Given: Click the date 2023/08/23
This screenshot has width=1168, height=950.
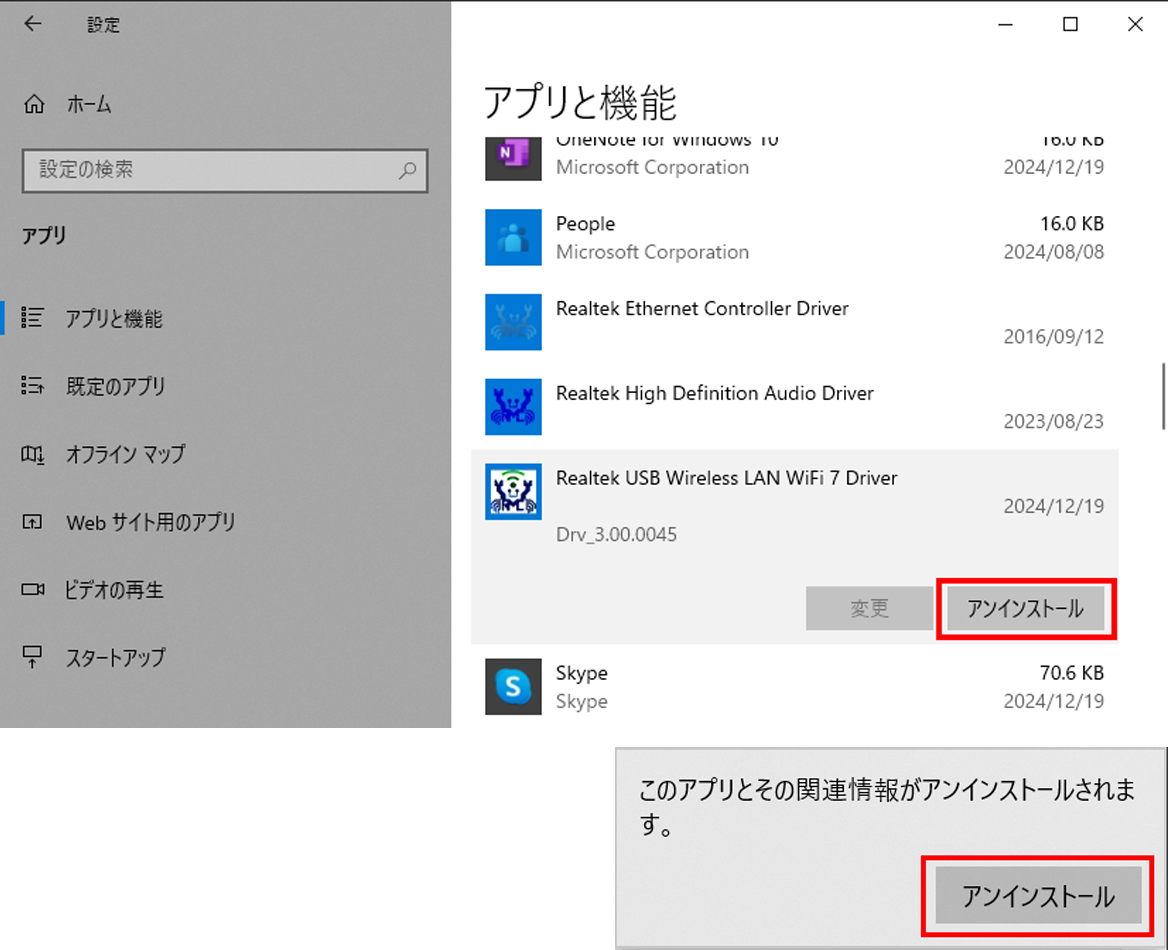Looking at the screenshot, I should [1053, 422].
